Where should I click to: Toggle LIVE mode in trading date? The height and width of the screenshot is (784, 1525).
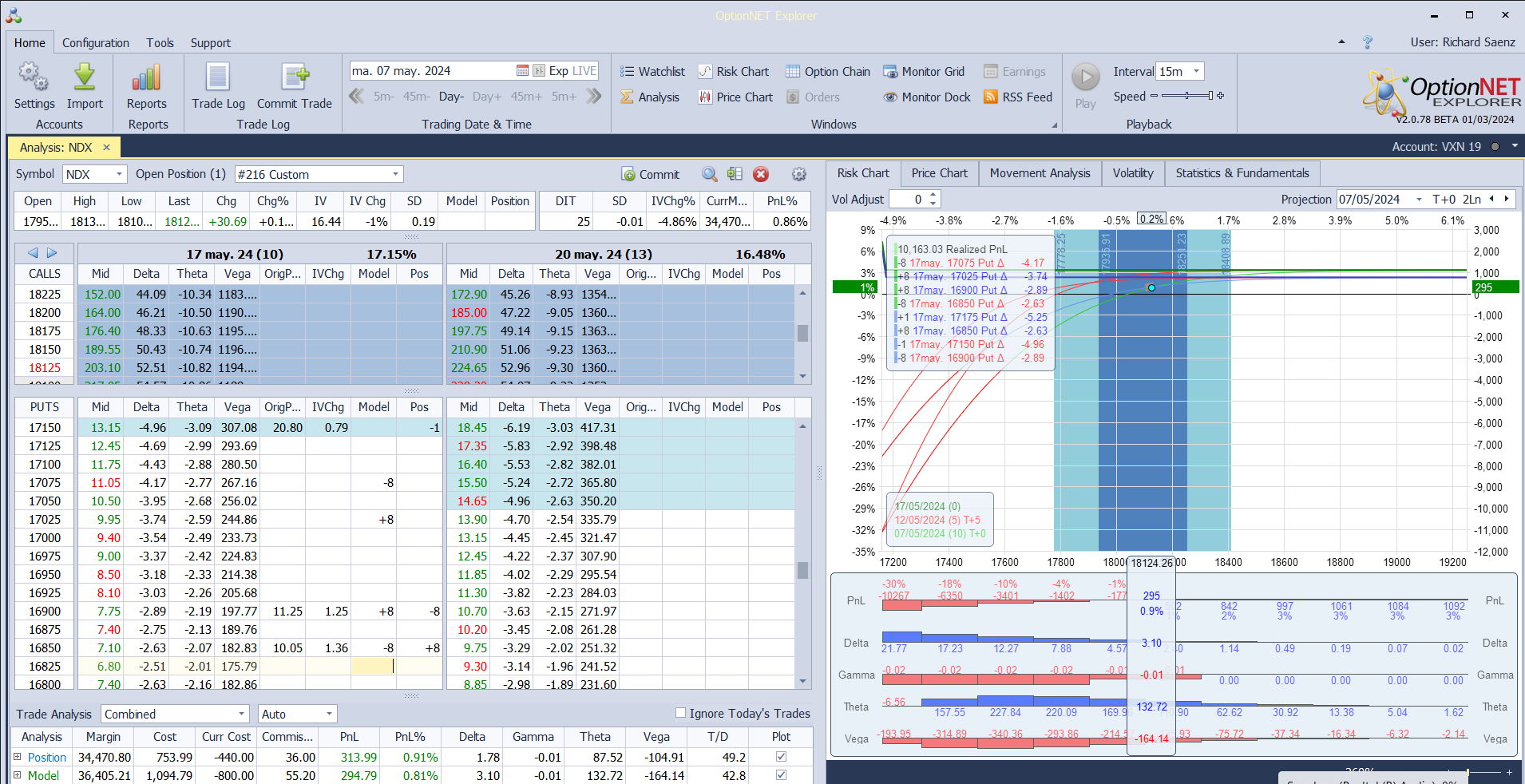pyautogui.click(x=584, y=71)
